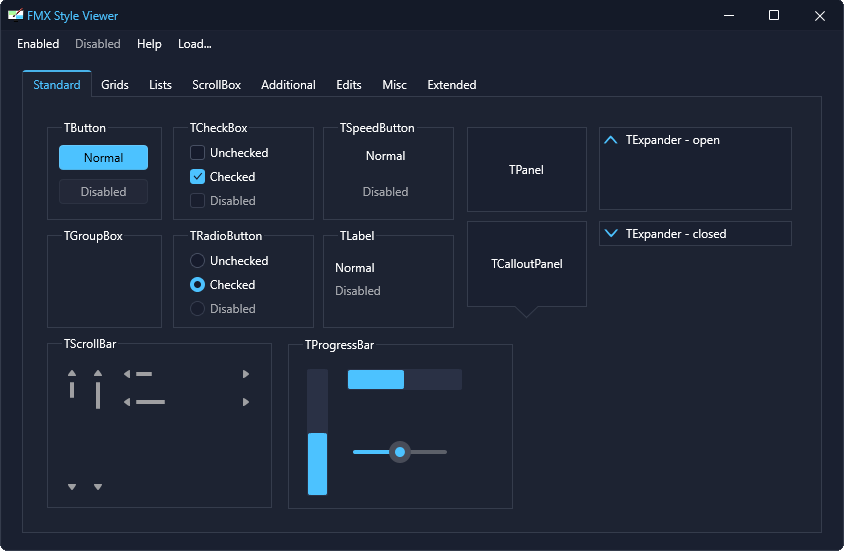The height and width of the screenshot is (551, 844).
Task: Click the blue Normal TButton
Action: [x=103, y=158]
